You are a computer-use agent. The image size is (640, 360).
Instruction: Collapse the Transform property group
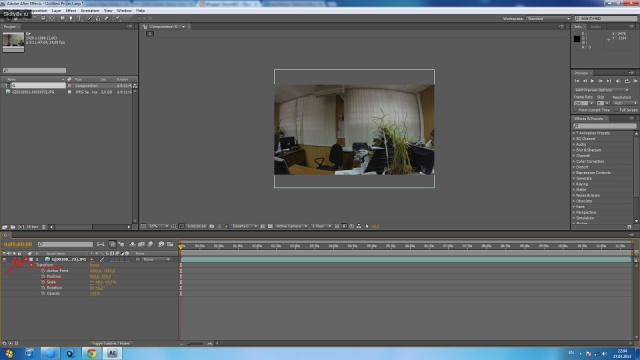click(x=32, y=265)
